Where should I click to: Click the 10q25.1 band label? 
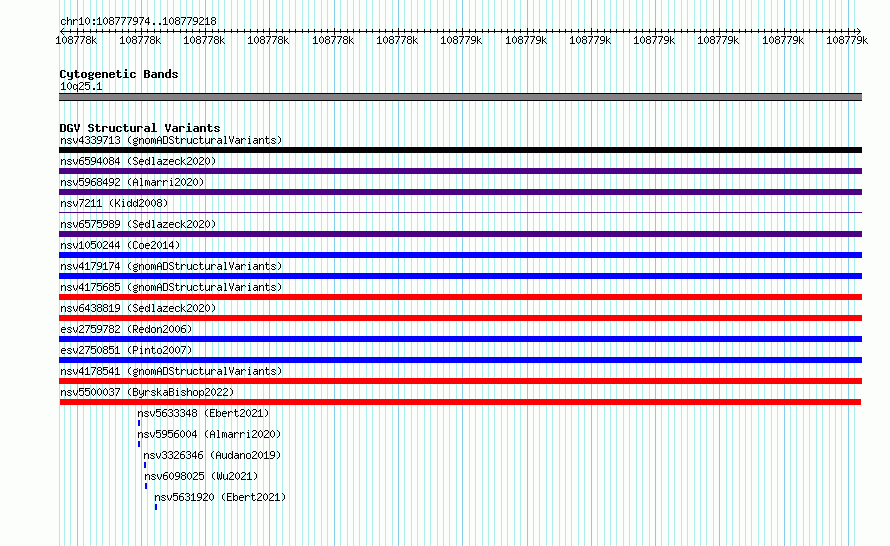tap(81, 86)
